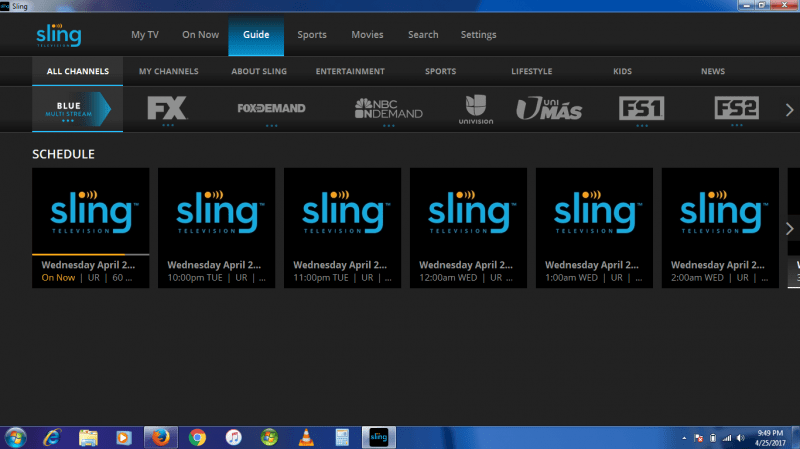Open the 1:00am WED schedule card
The height and width of the screenshot is (449, 800).
click(x=594, y=228)
